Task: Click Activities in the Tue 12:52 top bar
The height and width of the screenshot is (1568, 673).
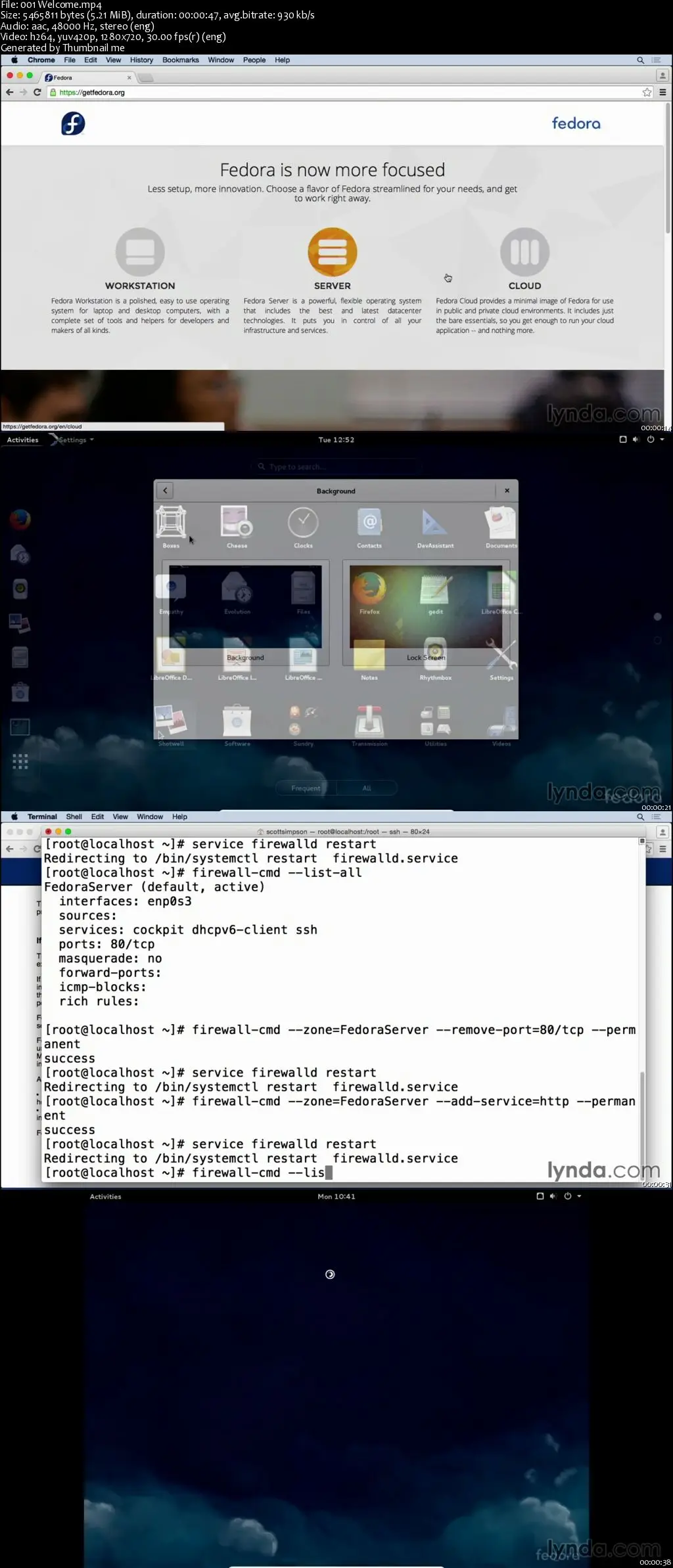Action: pos(23,440)
